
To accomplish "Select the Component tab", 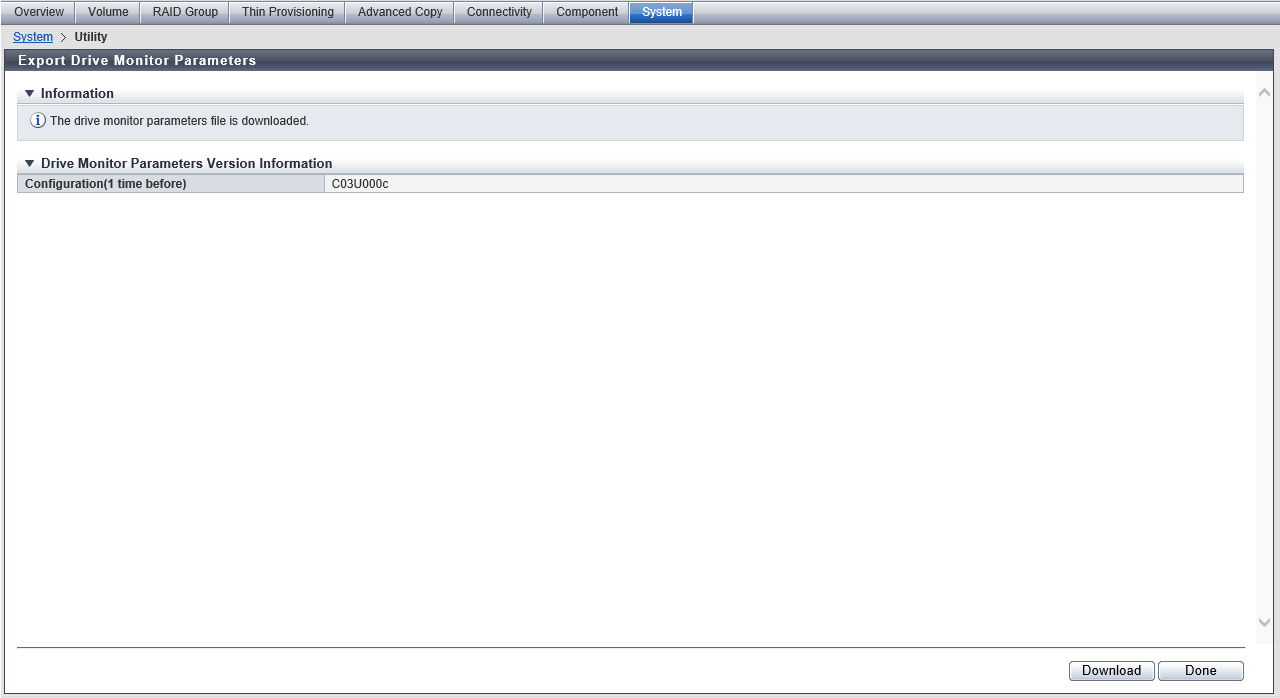I will (x=587, y=12).
